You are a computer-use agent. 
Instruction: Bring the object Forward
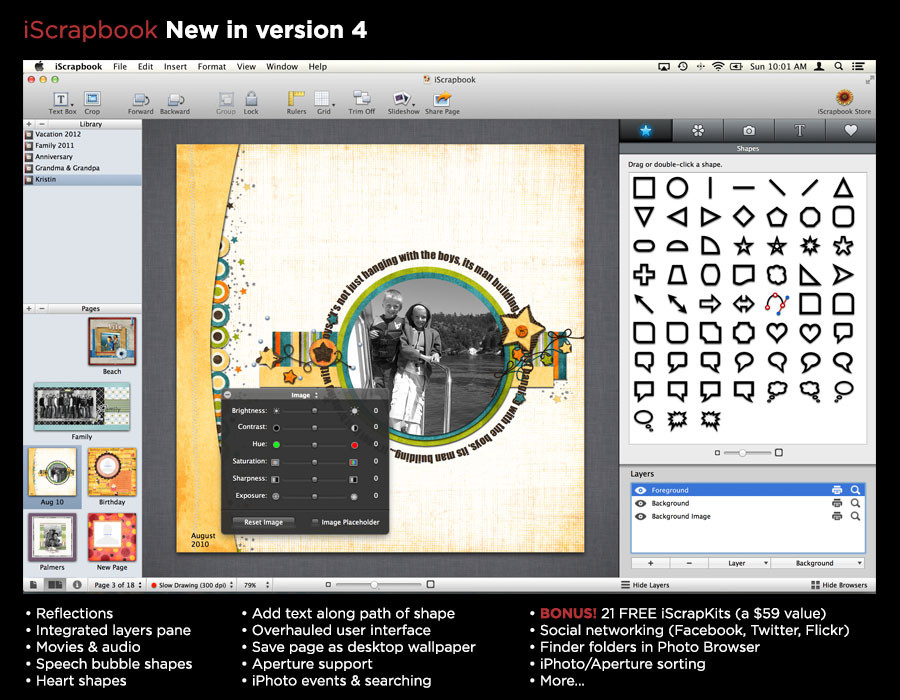click(140, 103)
